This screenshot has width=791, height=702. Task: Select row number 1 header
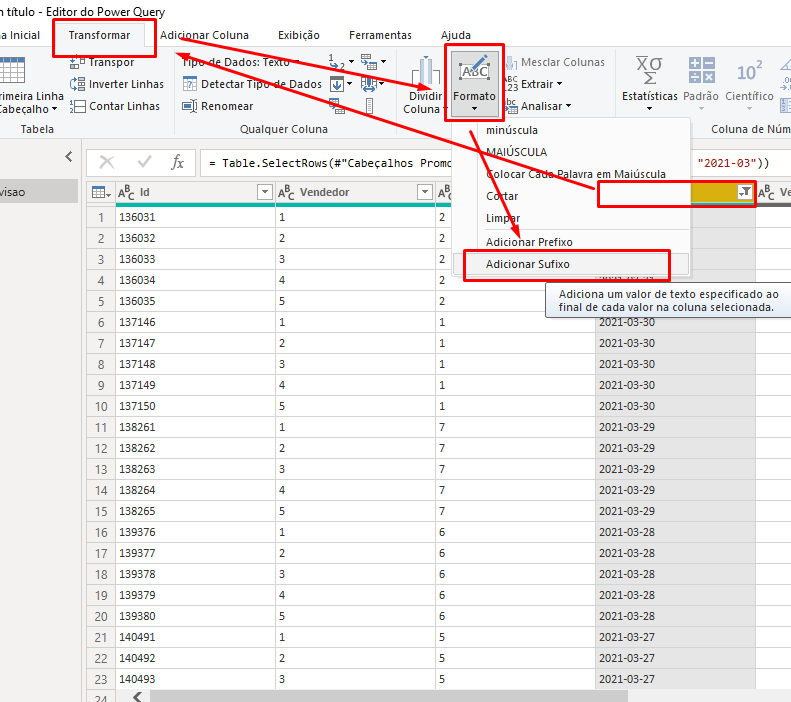[x=101, y=217]
